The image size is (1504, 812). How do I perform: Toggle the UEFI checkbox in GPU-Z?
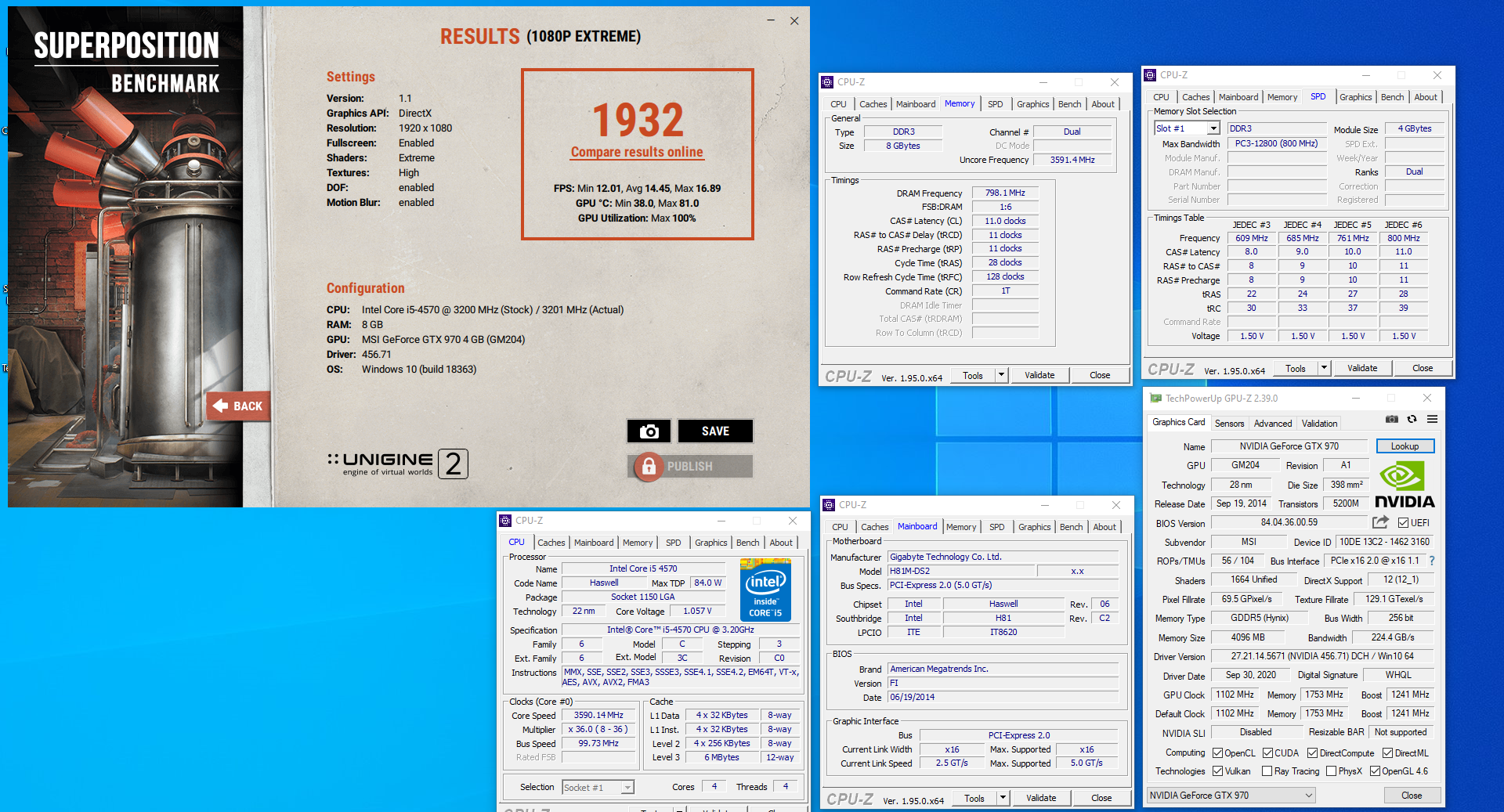(1404, 523)
